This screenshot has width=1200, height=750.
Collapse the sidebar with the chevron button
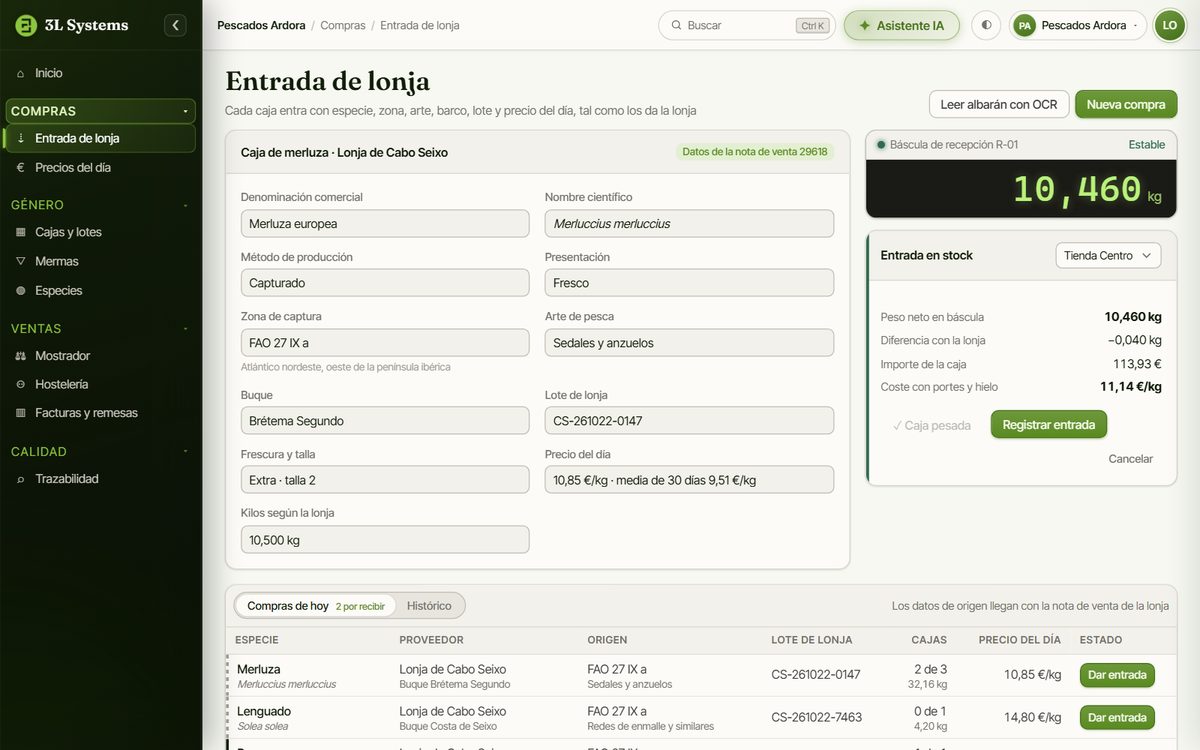coord(176,25)
